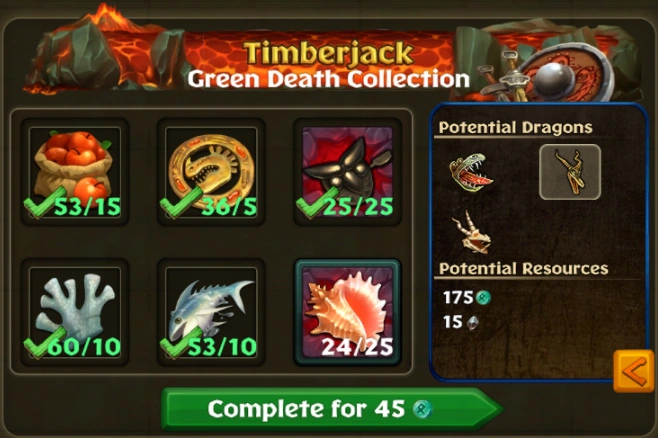Screen dimensions: 658x438
Task: Collapse panel with the orange arrow button
Action: coord(634,371)
